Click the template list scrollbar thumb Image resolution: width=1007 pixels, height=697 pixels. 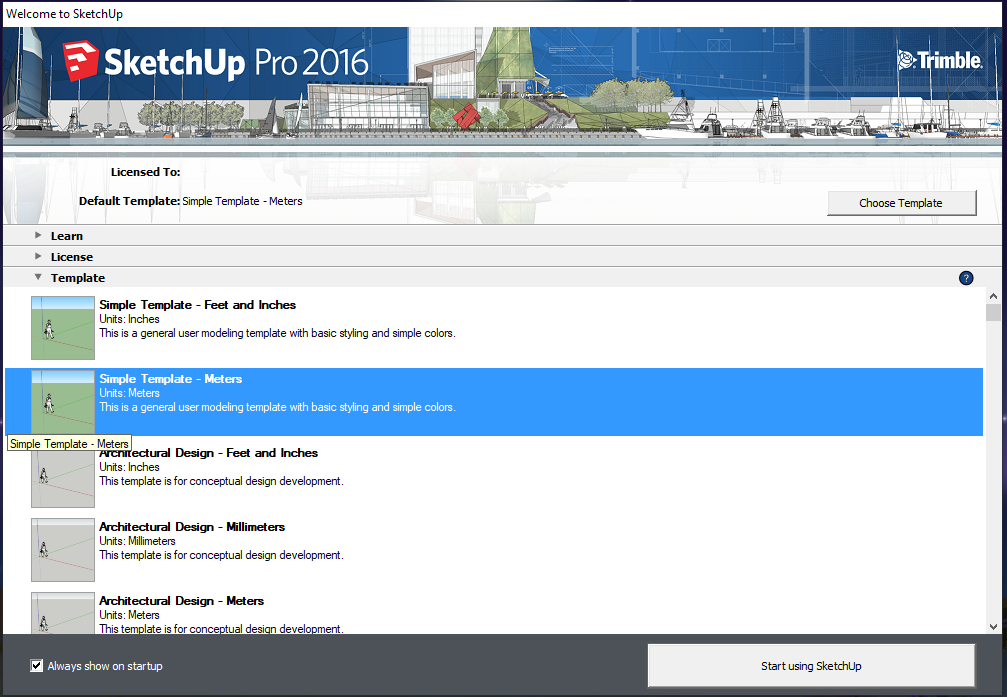coord(993,312)
